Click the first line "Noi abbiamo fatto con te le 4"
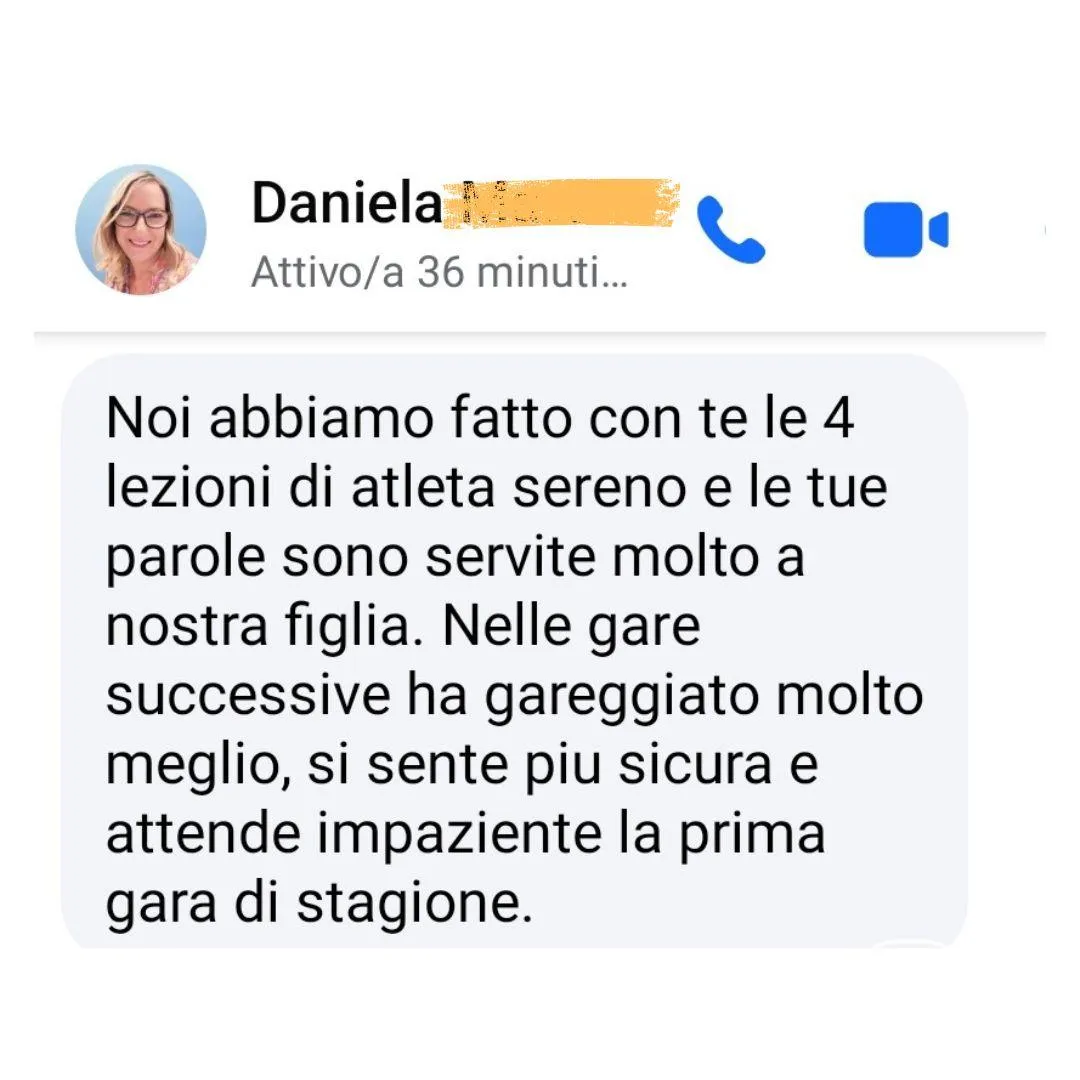Screen dimensions: 1080x1080 tap(480, 417)
